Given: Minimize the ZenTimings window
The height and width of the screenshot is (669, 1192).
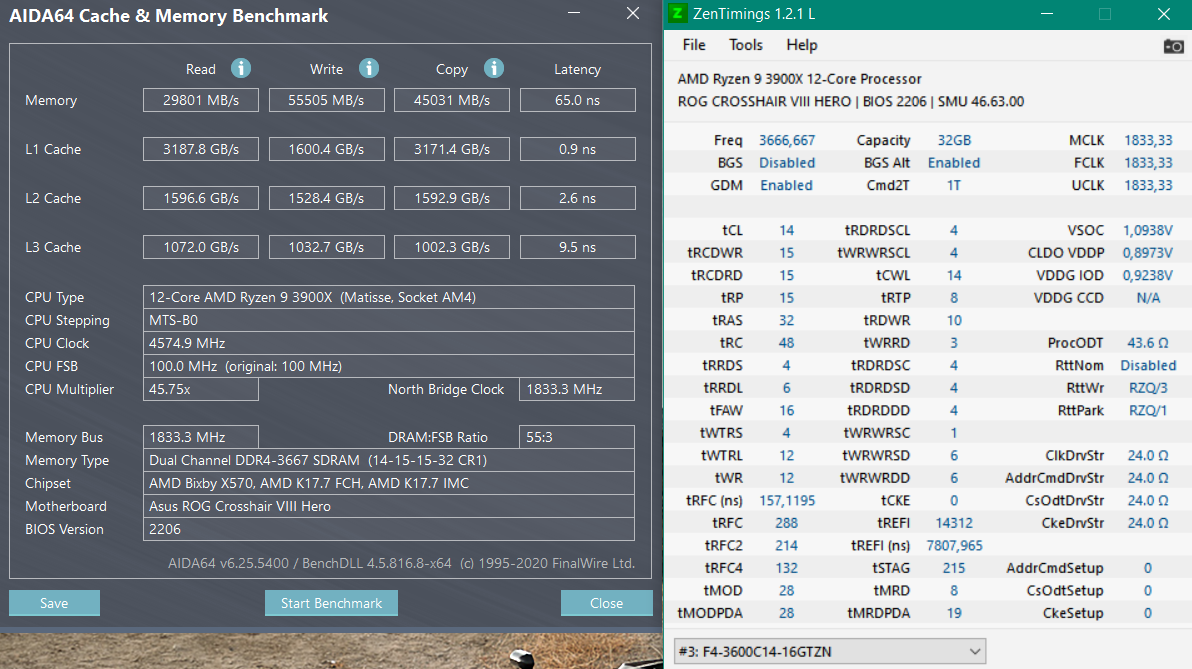Looking at the screenshot, I should 1047,14.
